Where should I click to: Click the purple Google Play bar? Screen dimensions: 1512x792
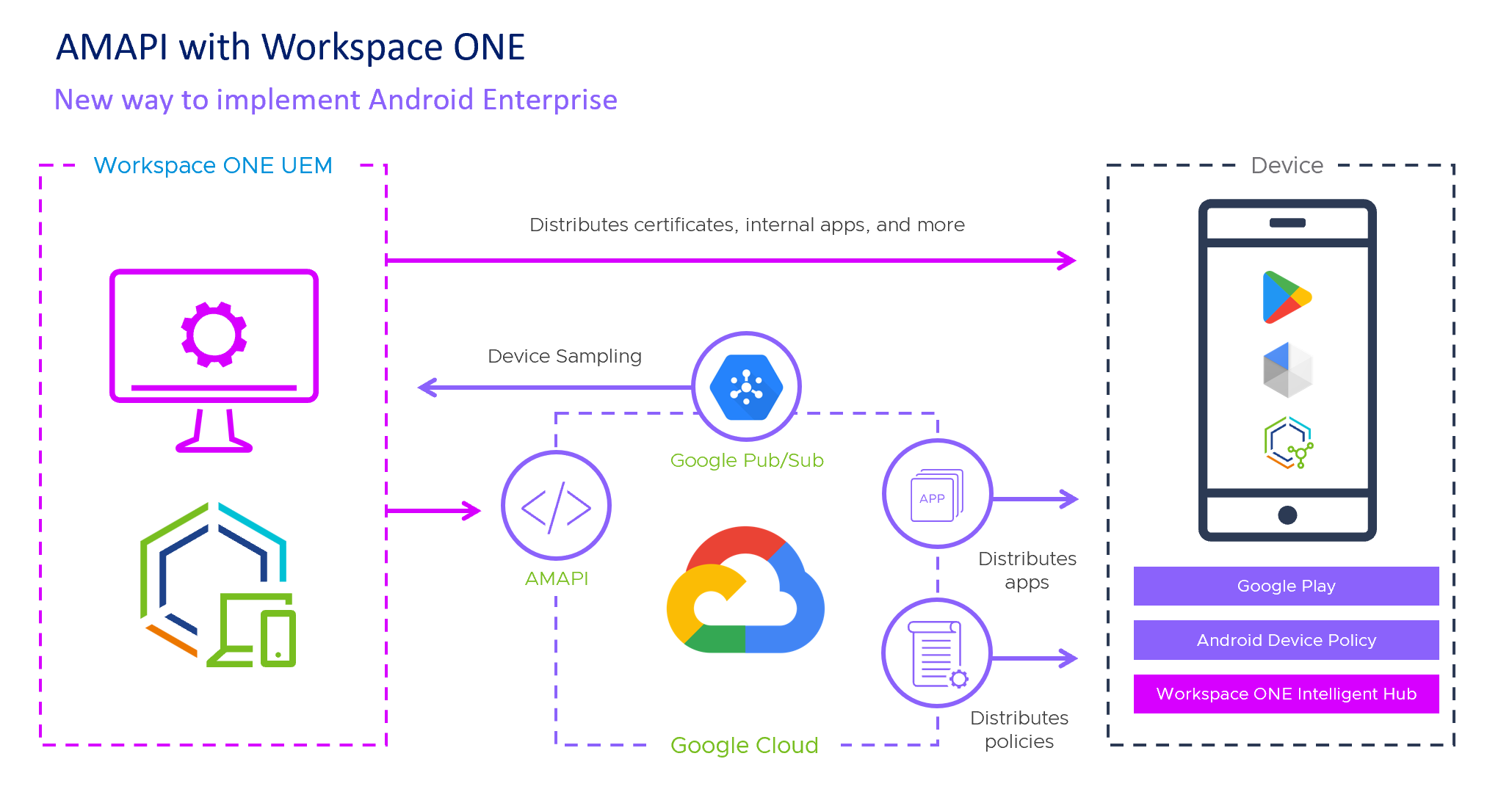pyautogui.click(x=1286, y=586)
